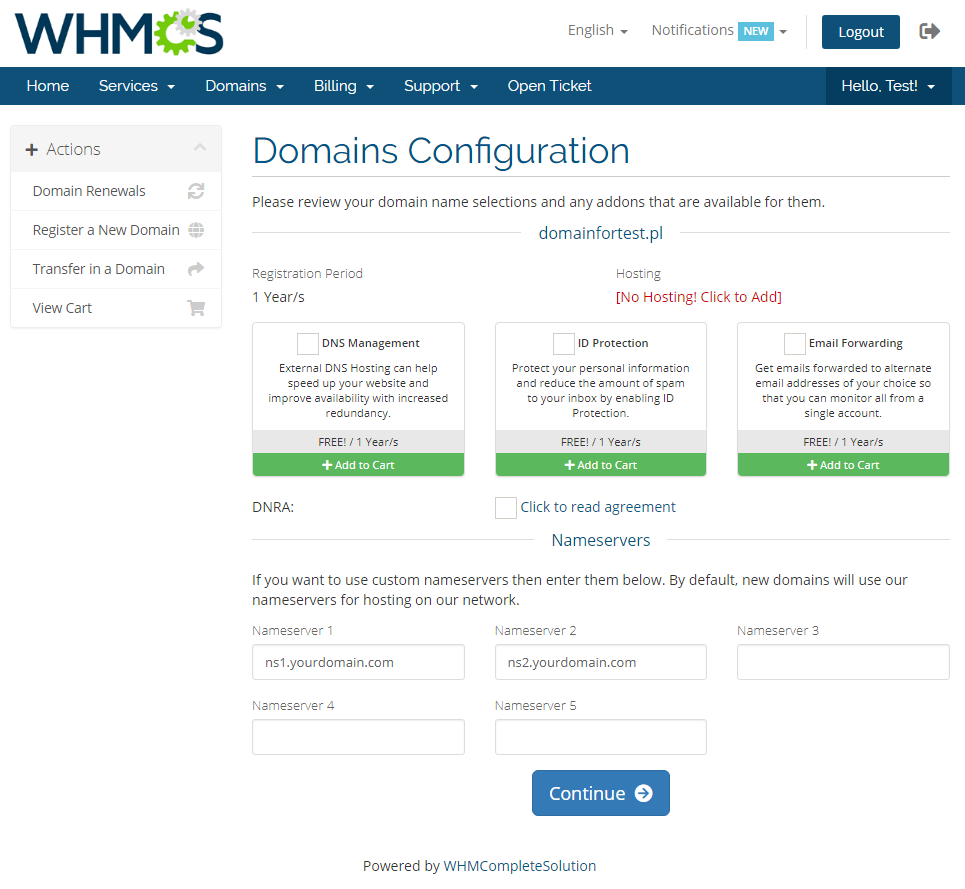Open the Services menu dropdown

click(137, 86)
